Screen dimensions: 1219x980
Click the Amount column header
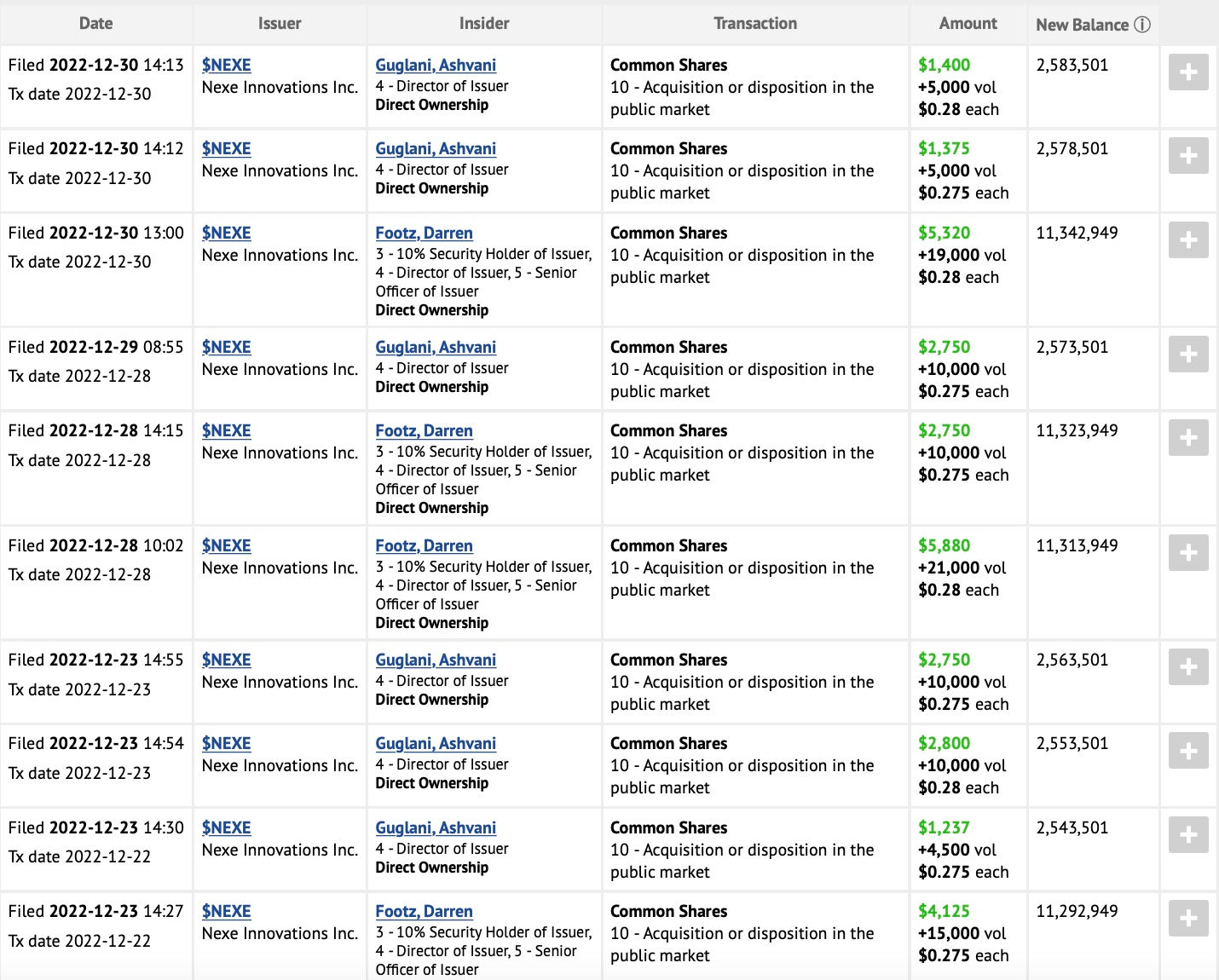coord(968,24)
